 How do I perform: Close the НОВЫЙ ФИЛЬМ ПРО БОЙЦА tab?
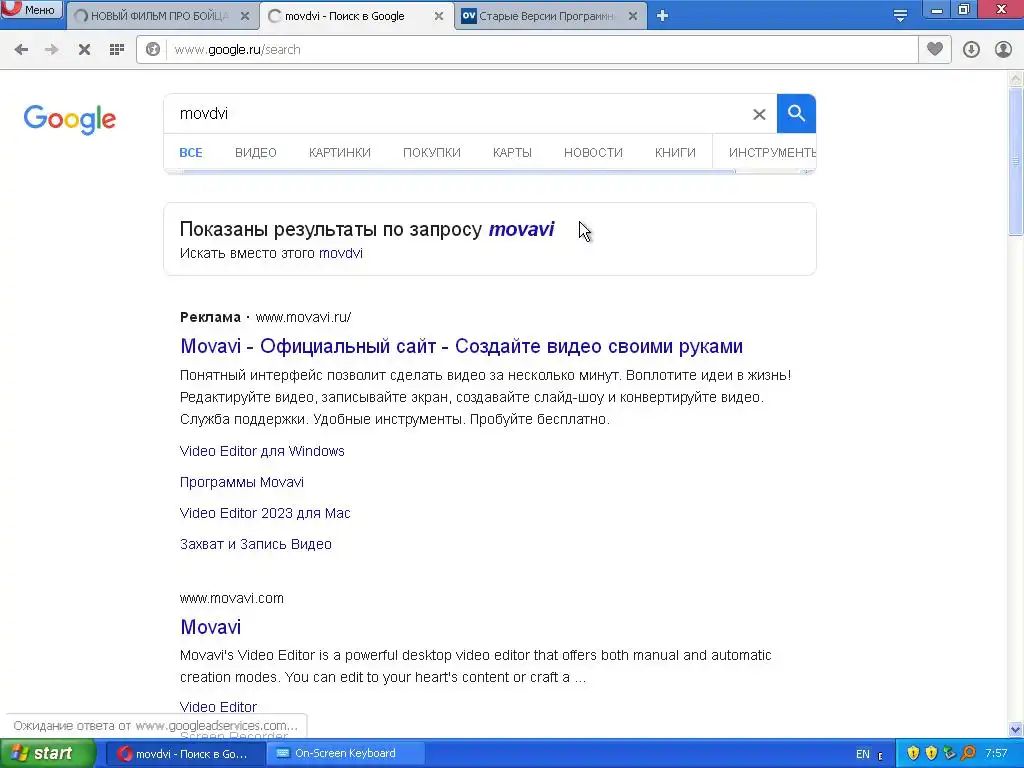point(245,16)
